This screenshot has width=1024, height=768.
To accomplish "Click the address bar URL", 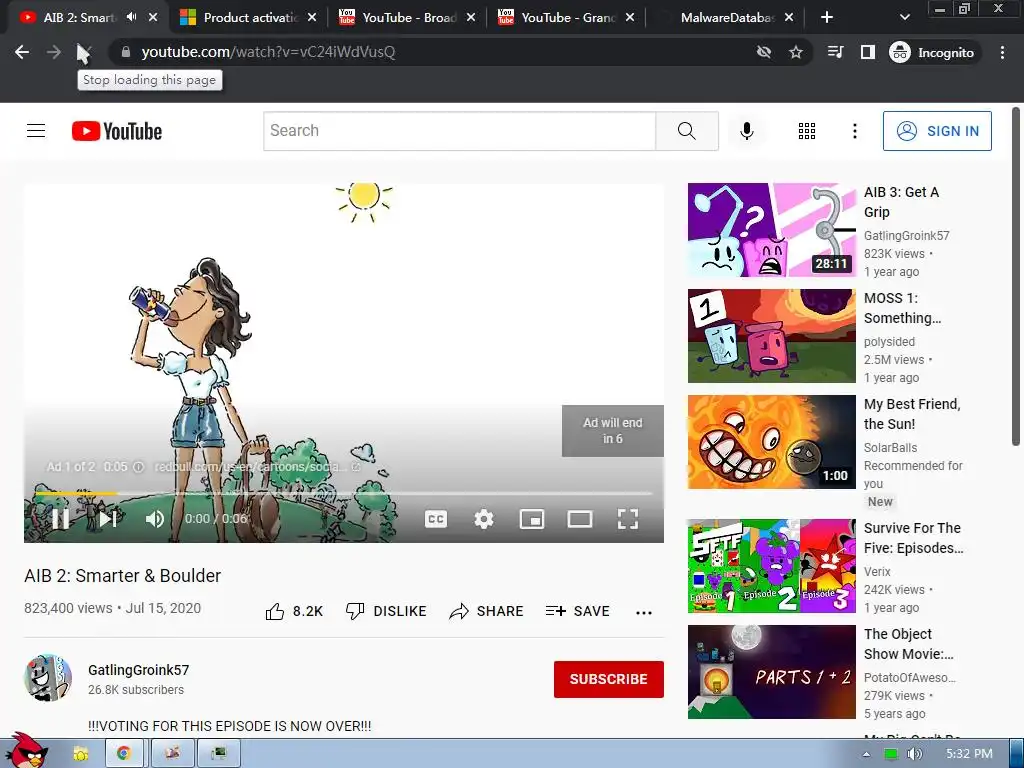I will pos(268,52).
